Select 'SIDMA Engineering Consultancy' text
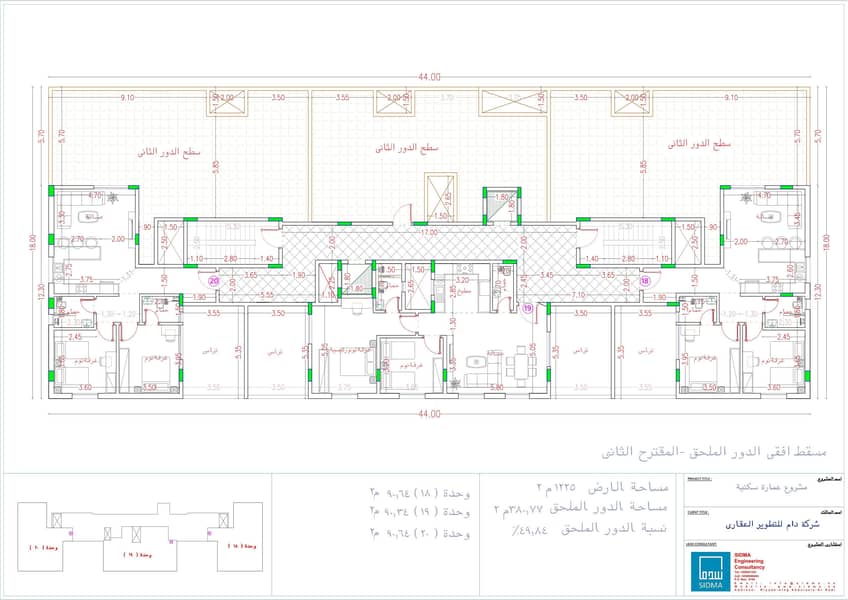The image size is (848, 600). point(749,561)
